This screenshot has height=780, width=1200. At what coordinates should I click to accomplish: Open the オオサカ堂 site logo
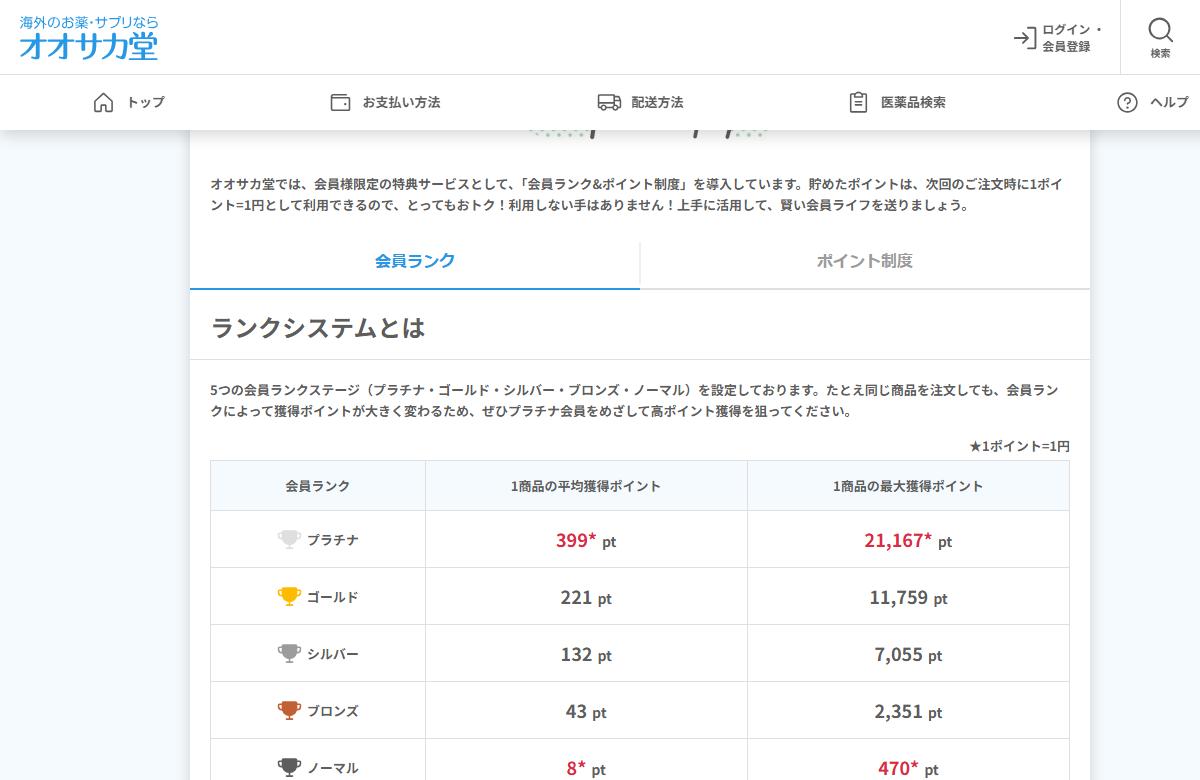coord(89,37)
